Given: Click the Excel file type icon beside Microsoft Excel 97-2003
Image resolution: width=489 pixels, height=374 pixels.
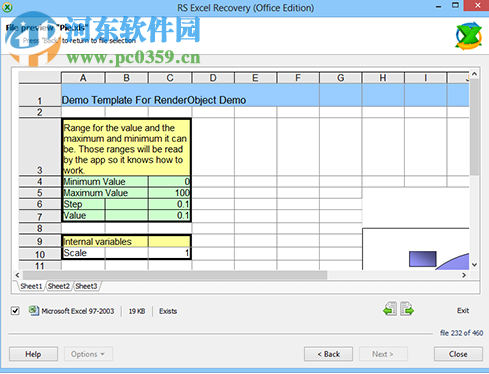Looking at the screenshot, I should [x=34, y=311].
